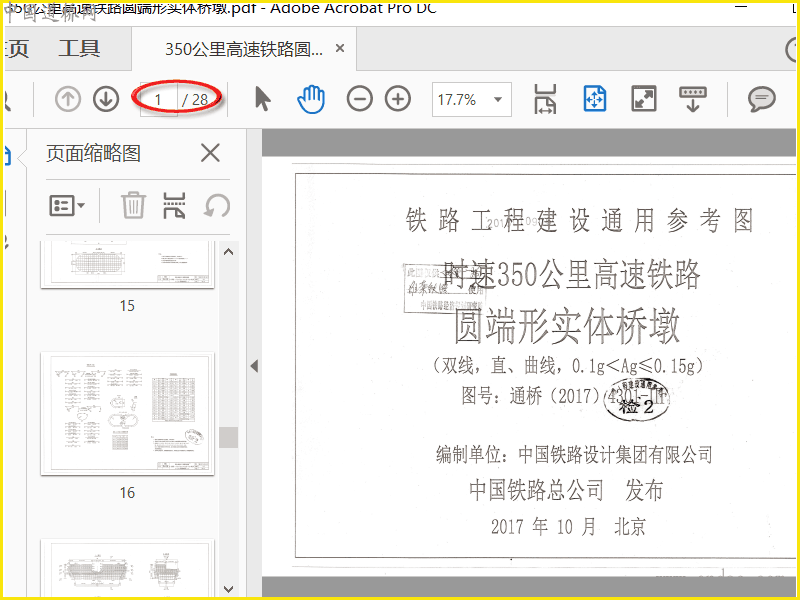Screen dimensions: 800x600
Task: Switch to the 350公里高速铁路圆... document tab
Action: pyautogui.click(x=244, y=49)
